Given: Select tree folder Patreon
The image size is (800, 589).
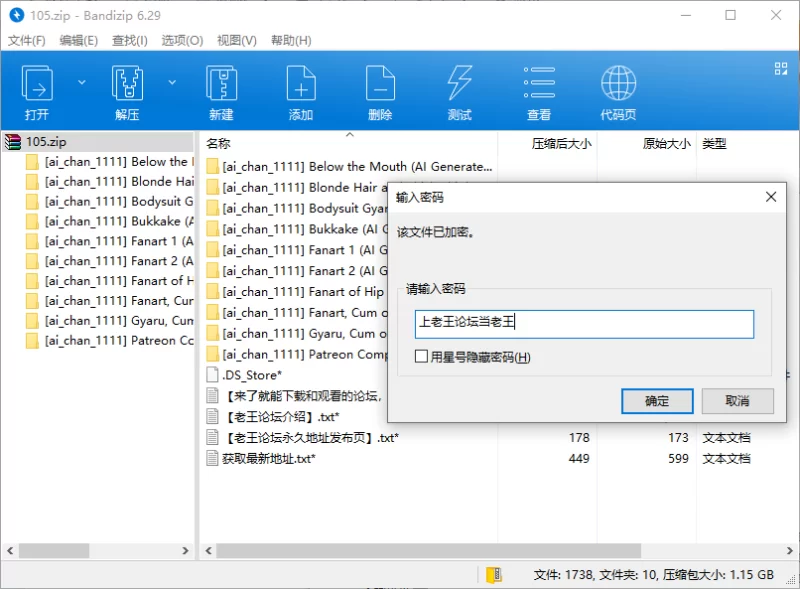Looking at the screenshot, I should pyautogui.click(x=110, y=340).
